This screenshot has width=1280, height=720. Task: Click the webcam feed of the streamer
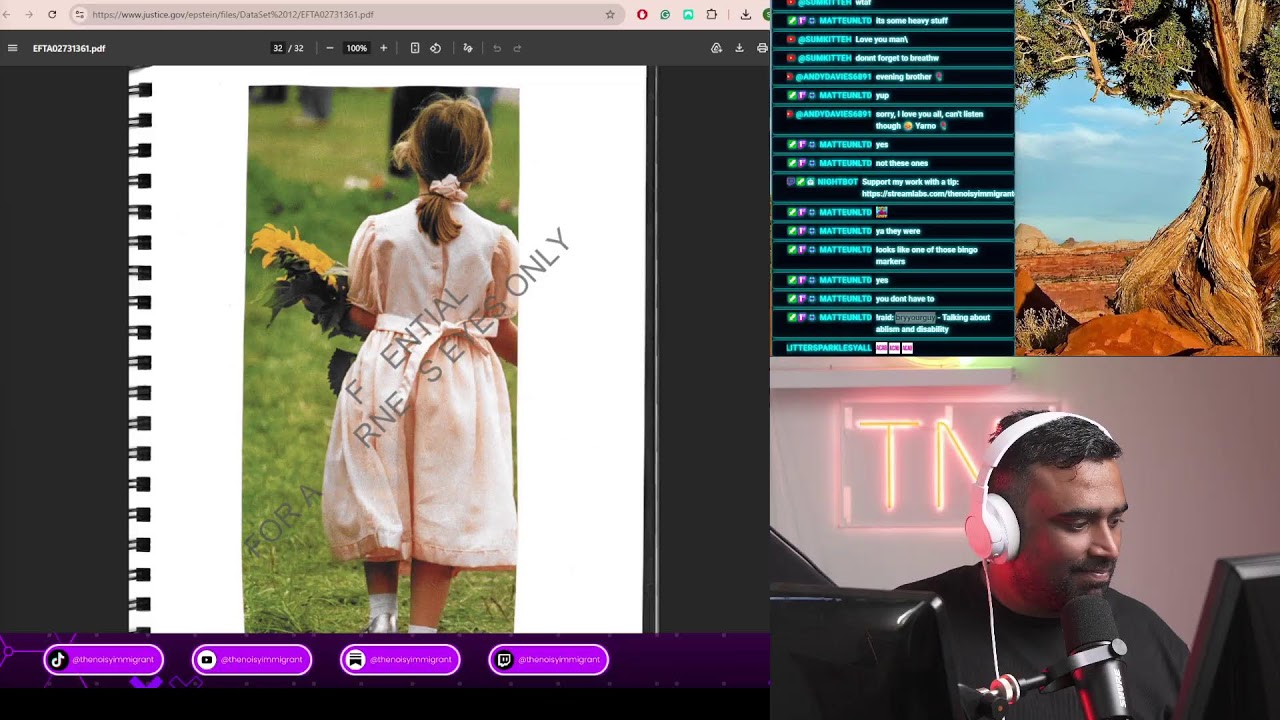tap(1025, 538)
